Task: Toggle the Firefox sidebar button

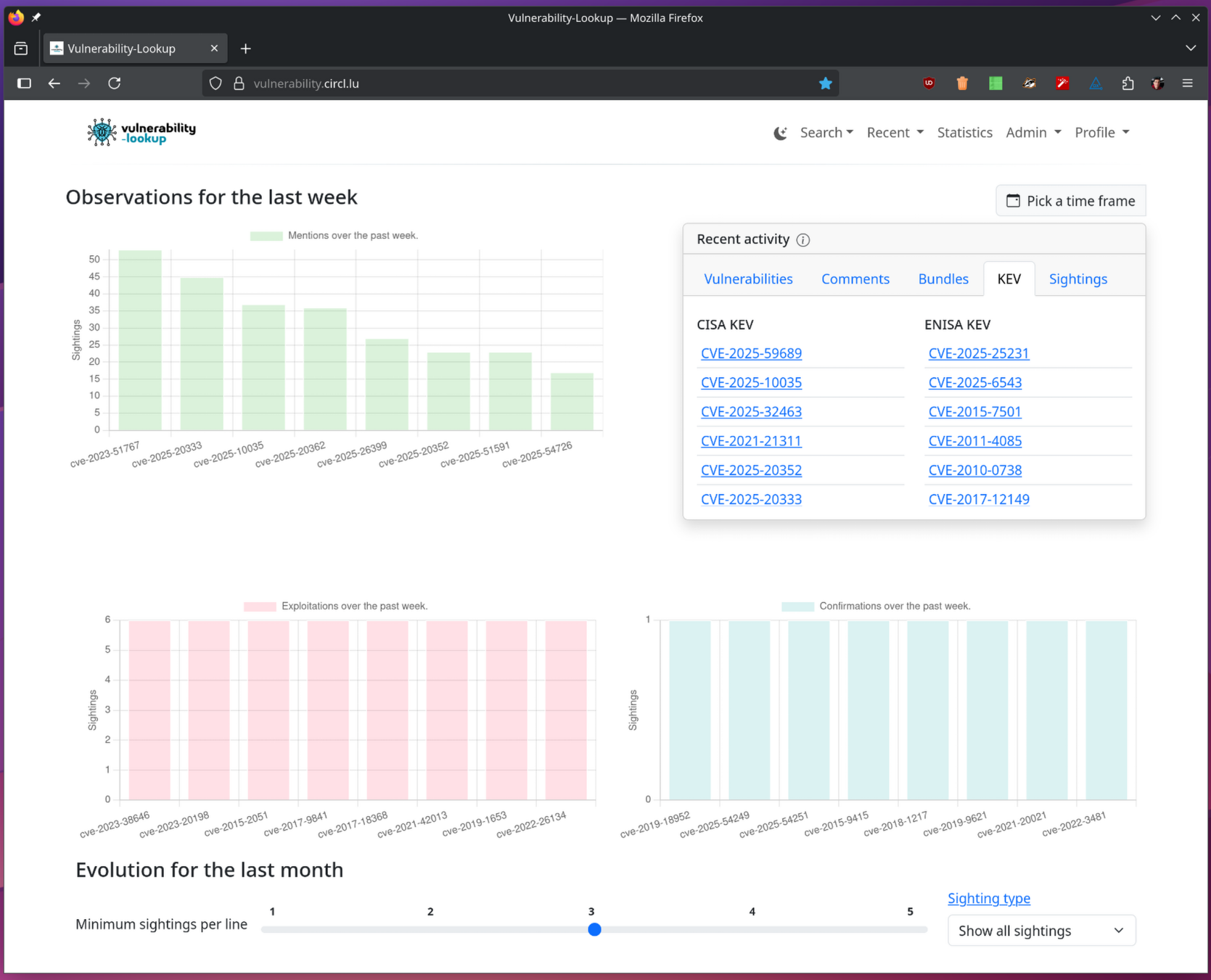Action: point(24,83)
